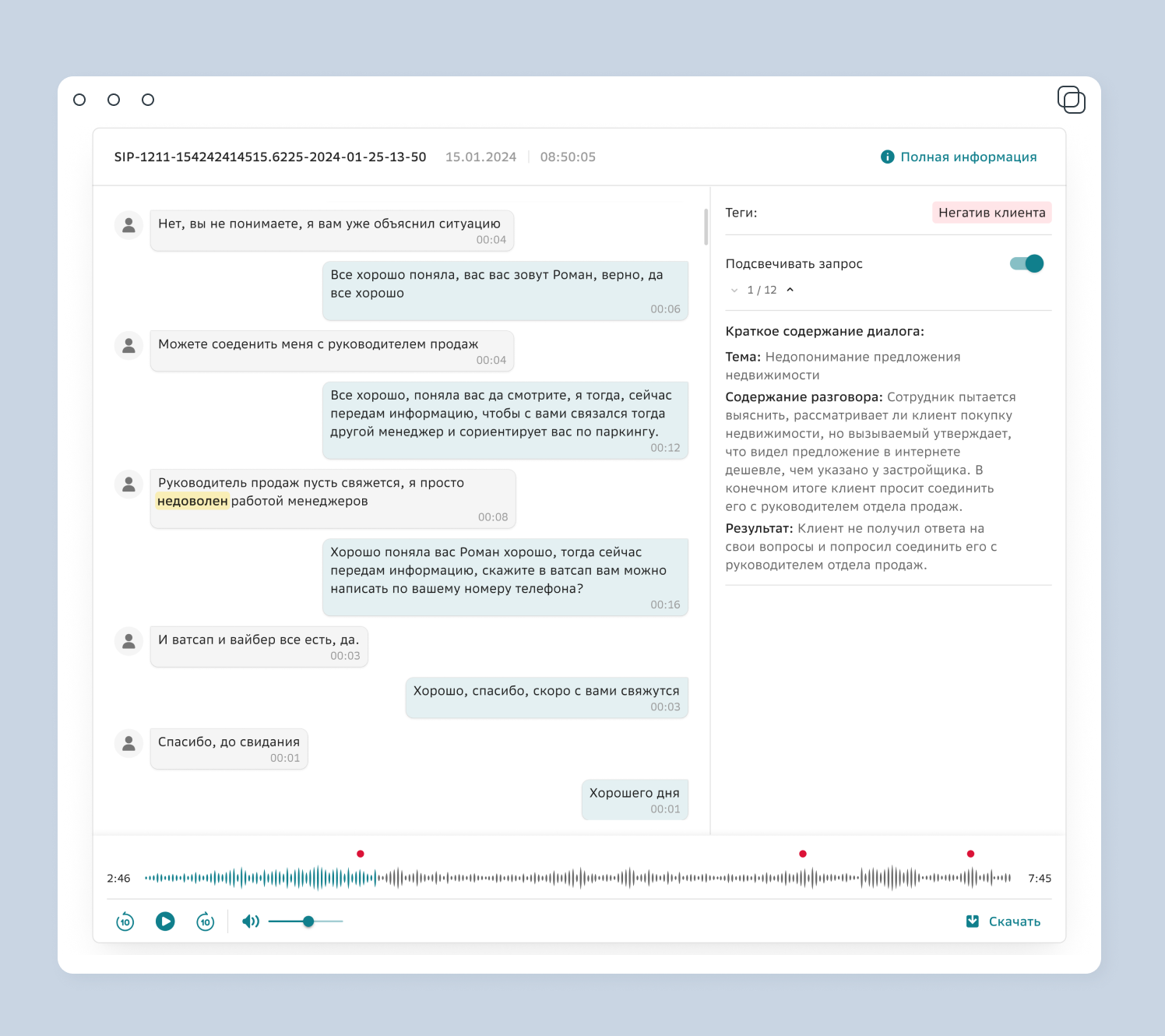Viewport: 1165px width, 1036px height.
Task: Click the avatar next to 'Спасибо, до свидания'
Action: click(x=129, y=743)
